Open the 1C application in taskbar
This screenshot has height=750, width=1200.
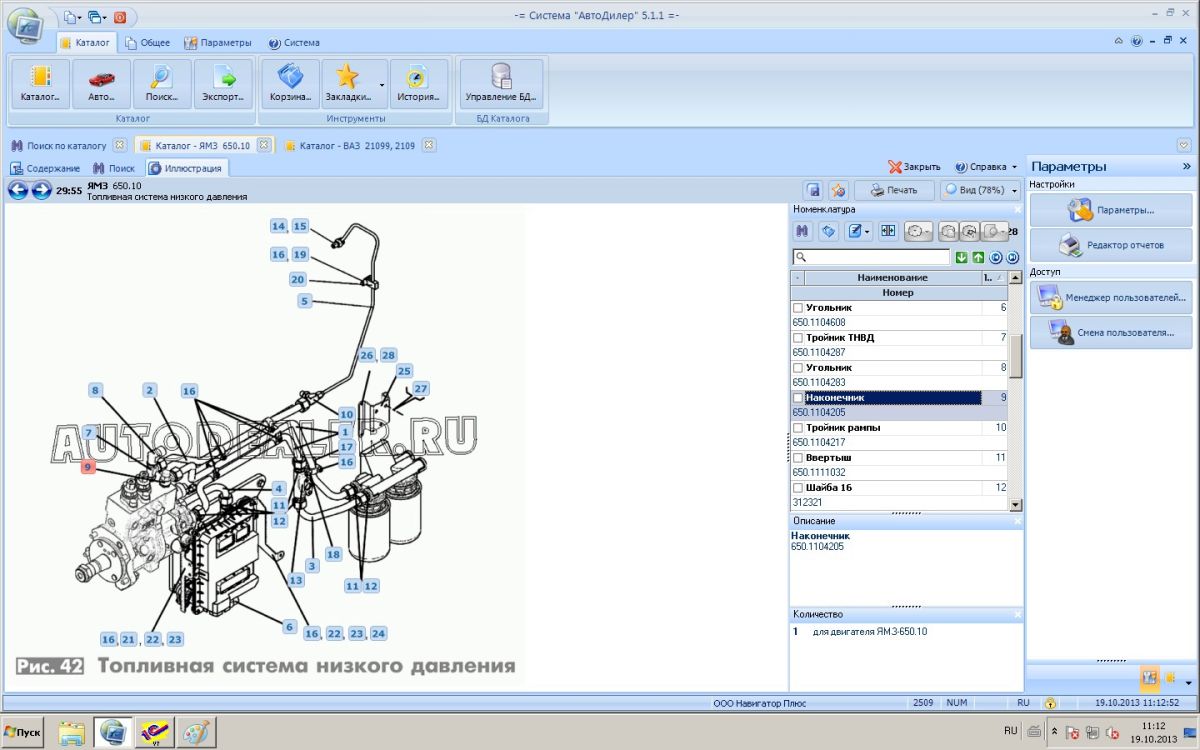155,732
